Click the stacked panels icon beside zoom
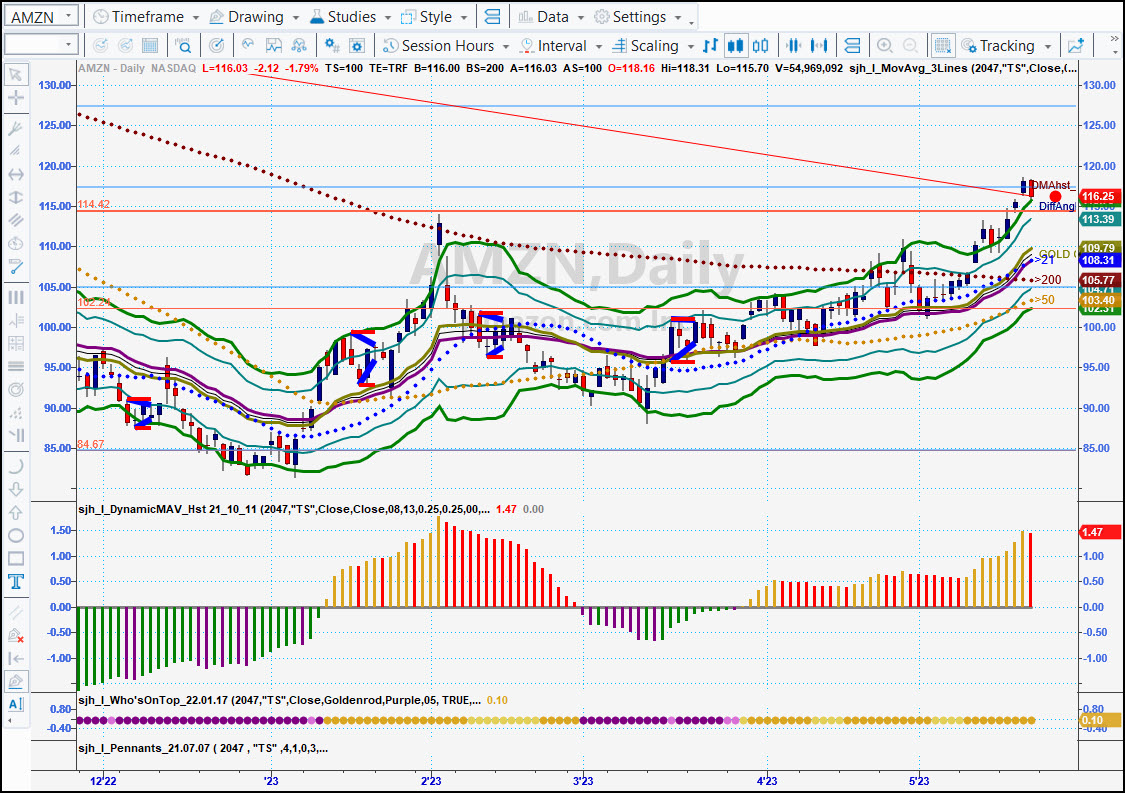This screenshot has height=793, width=1125. pos(852,46)
